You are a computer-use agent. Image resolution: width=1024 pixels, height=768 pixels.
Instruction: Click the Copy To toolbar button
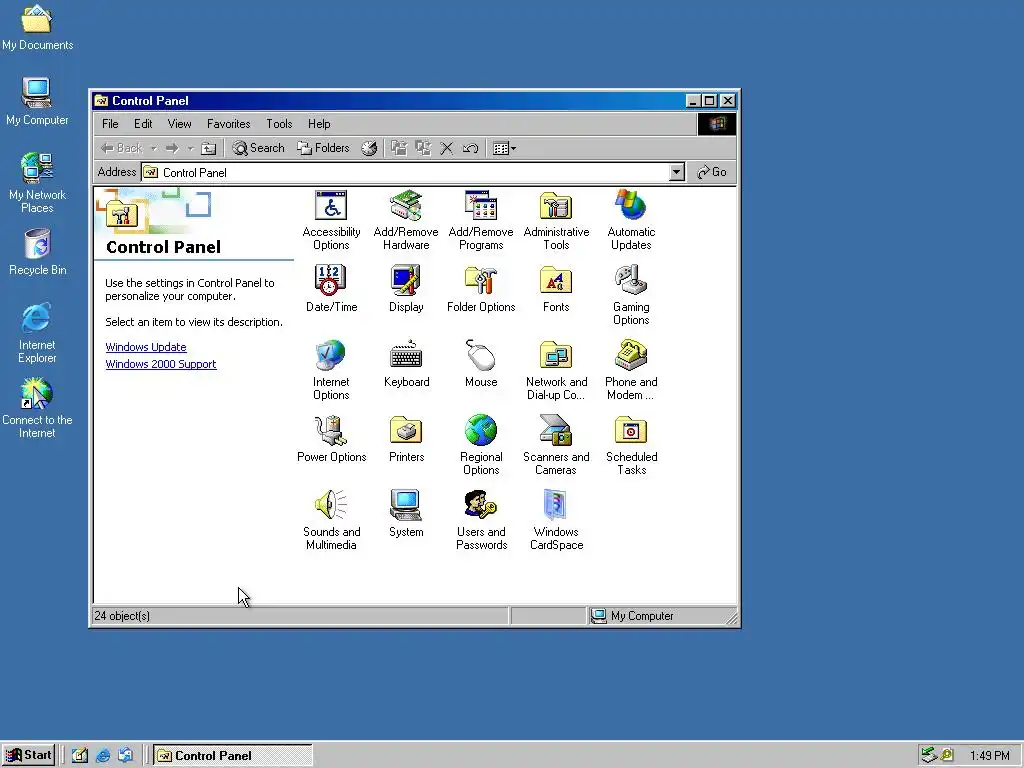[x=423, y=148]
